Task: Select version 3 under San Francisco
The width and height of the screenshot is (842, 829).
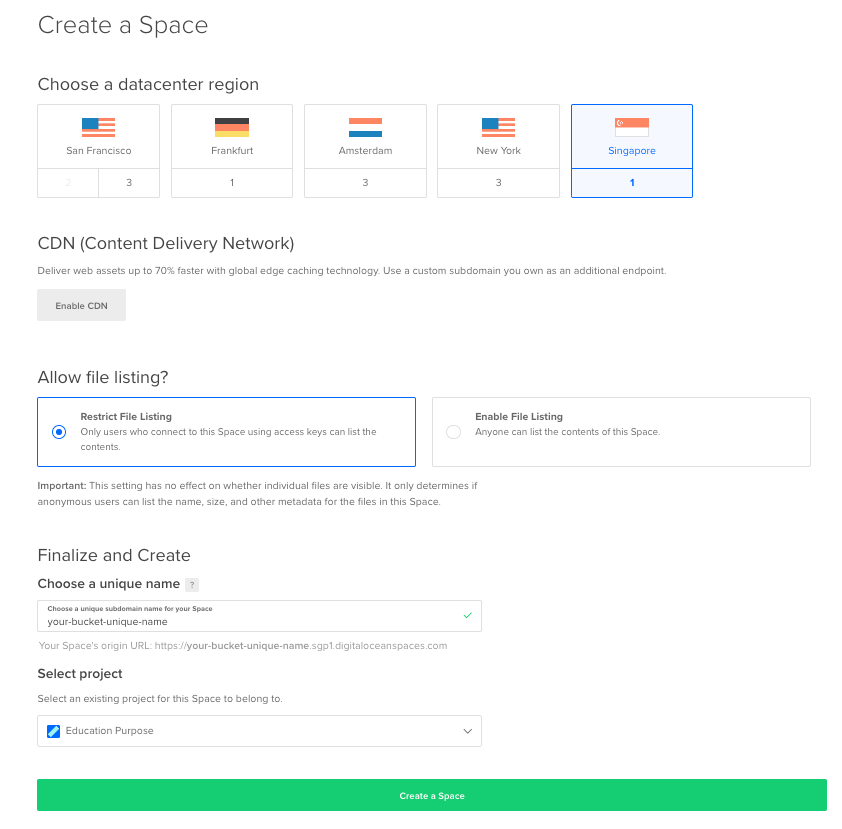Action: tap(128, 183)
